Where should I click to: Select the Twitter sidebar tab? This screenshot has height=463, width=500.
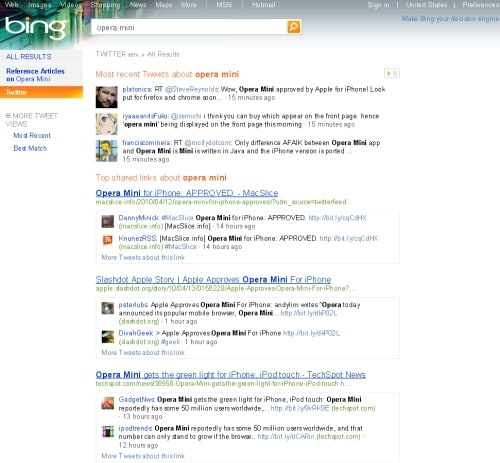tap(41, 92)
